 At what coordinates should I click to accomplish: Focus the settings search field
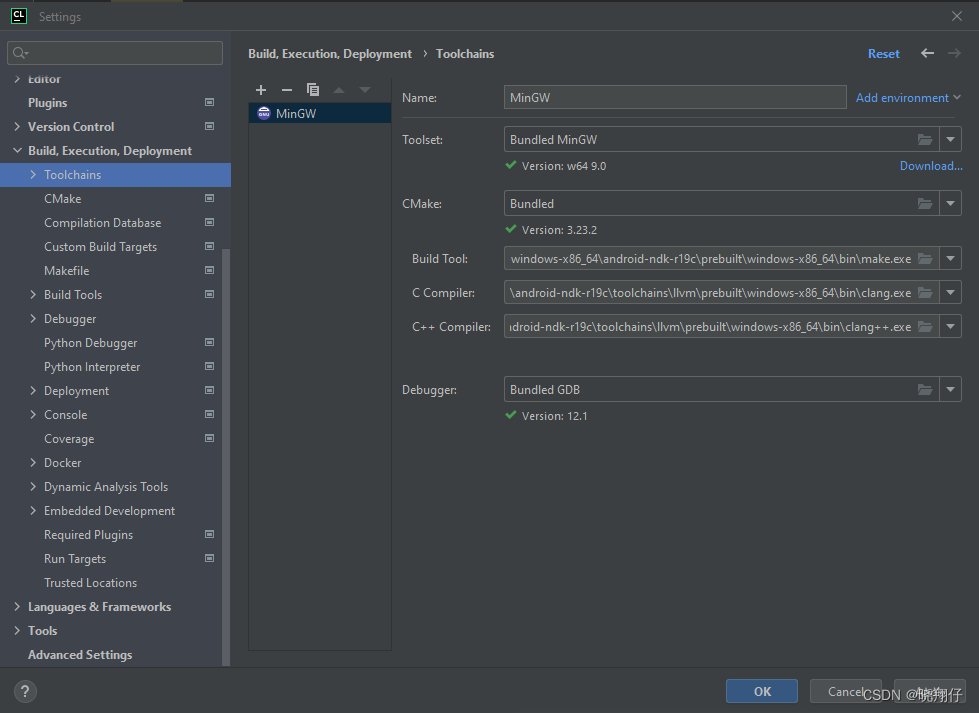[115, 53]
